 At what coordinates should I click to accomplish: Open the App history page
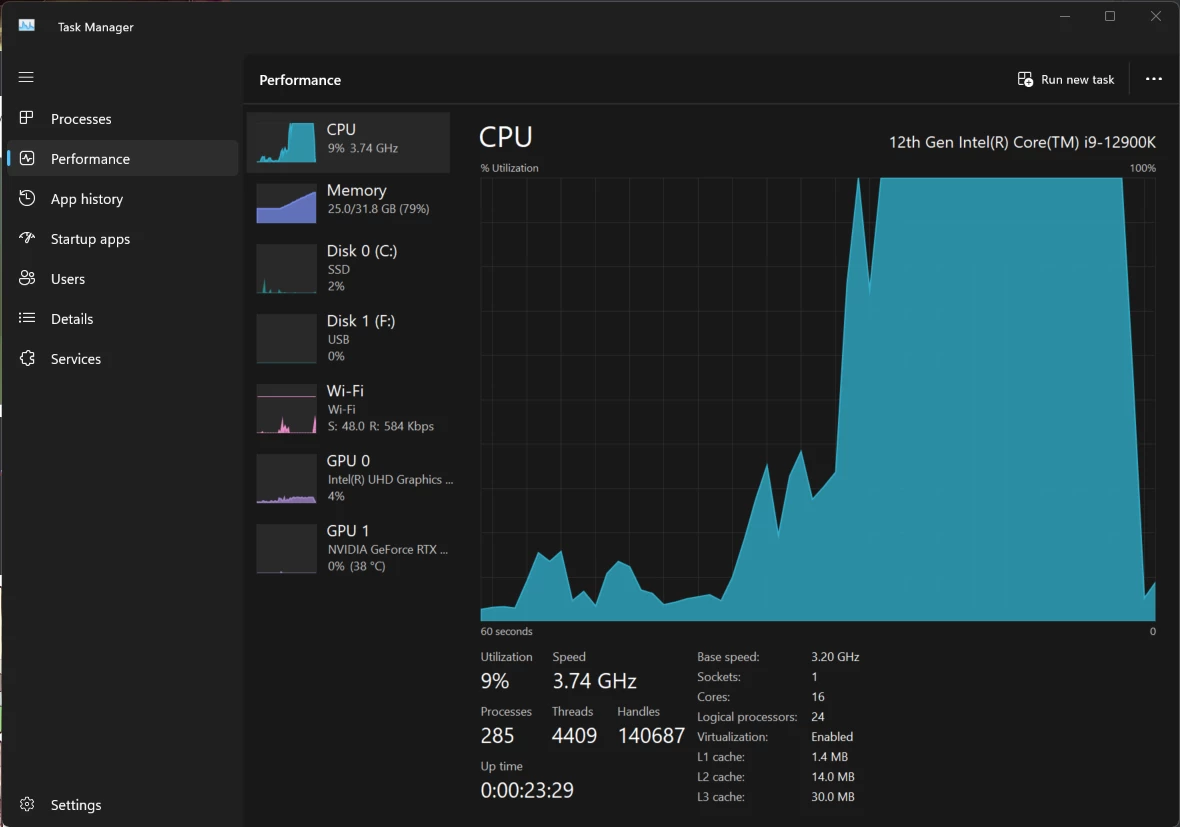click(x=123, y=199)
